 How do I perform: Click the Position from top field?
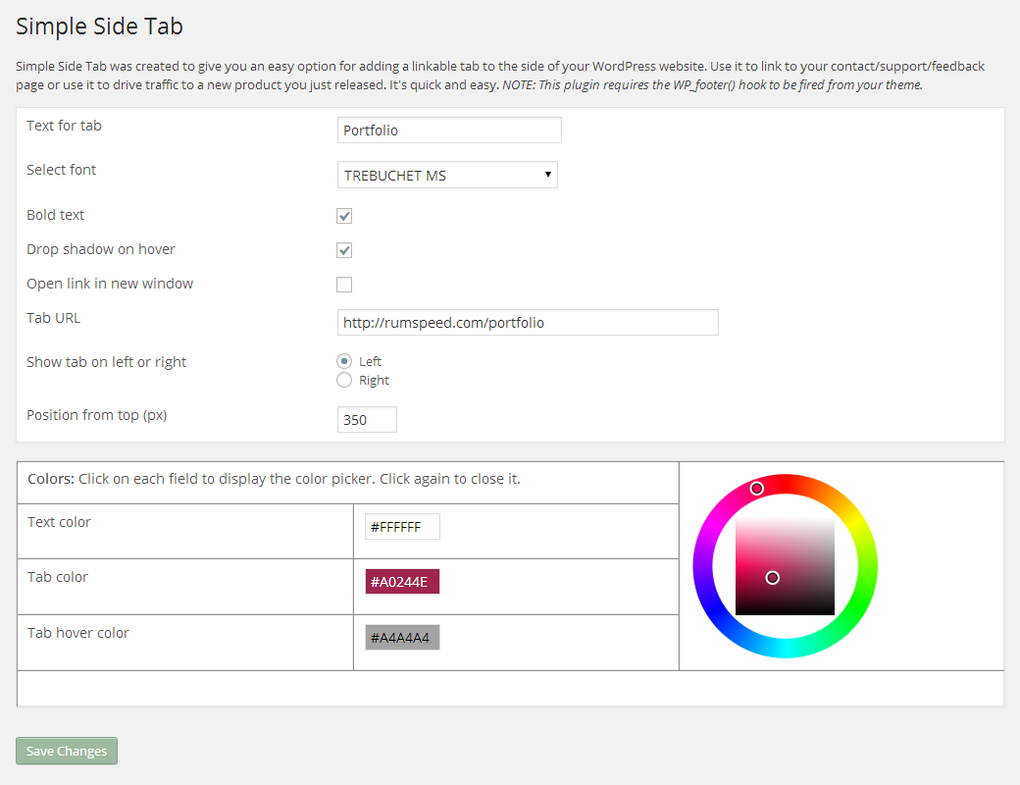(366, 419)
